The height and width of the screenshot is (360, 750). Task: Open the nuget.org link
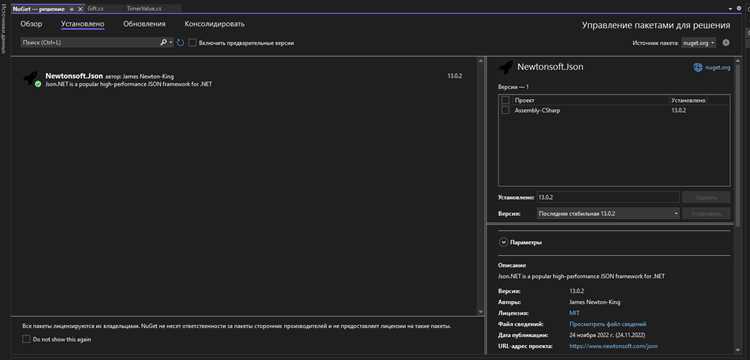[717, 67]
